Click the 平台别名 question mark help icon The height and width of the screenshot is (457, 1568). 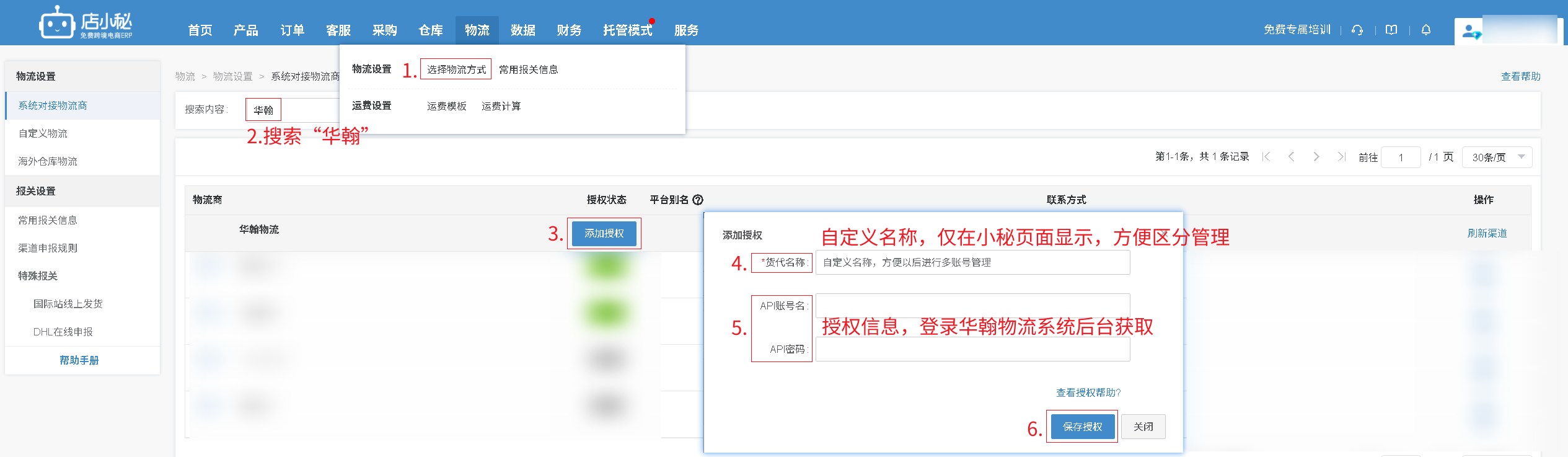[698, 200]
